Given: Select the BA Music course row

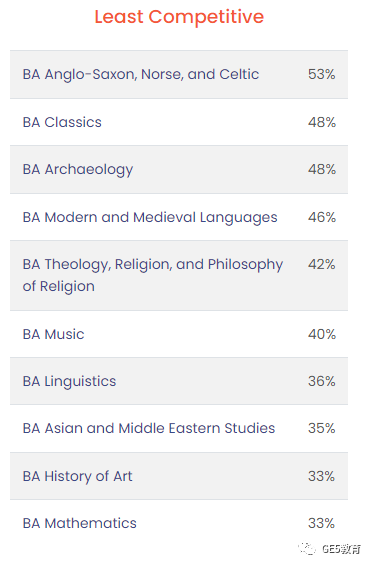Looking at the screenshot, I should 179,334.
